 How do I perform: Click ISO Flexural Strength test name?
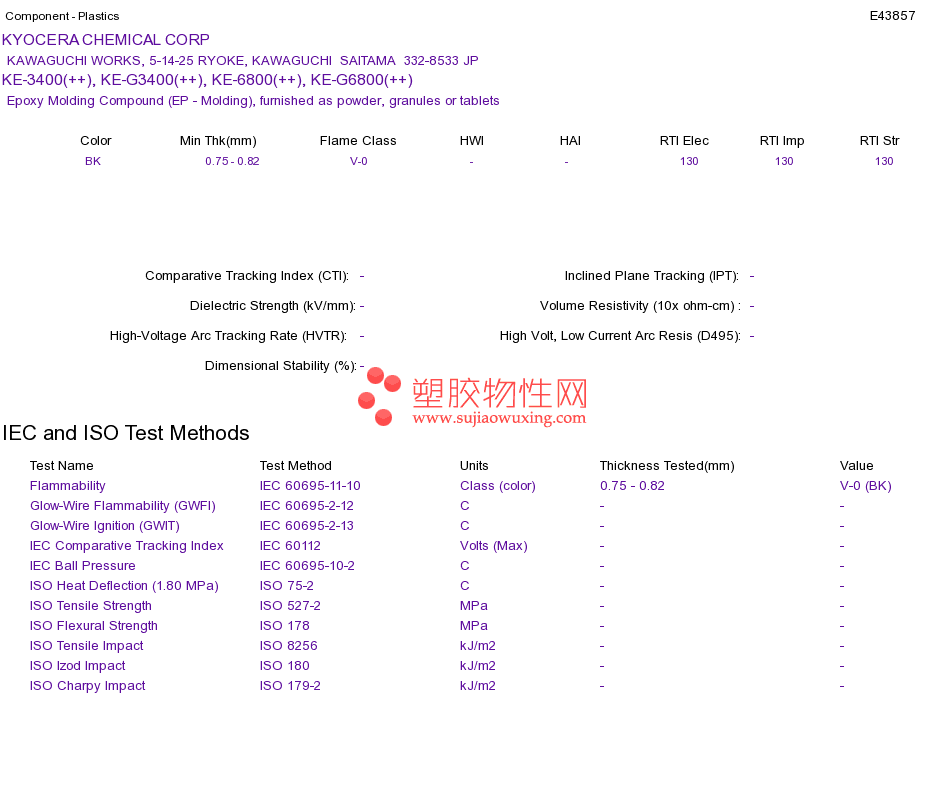coord(94,626)
